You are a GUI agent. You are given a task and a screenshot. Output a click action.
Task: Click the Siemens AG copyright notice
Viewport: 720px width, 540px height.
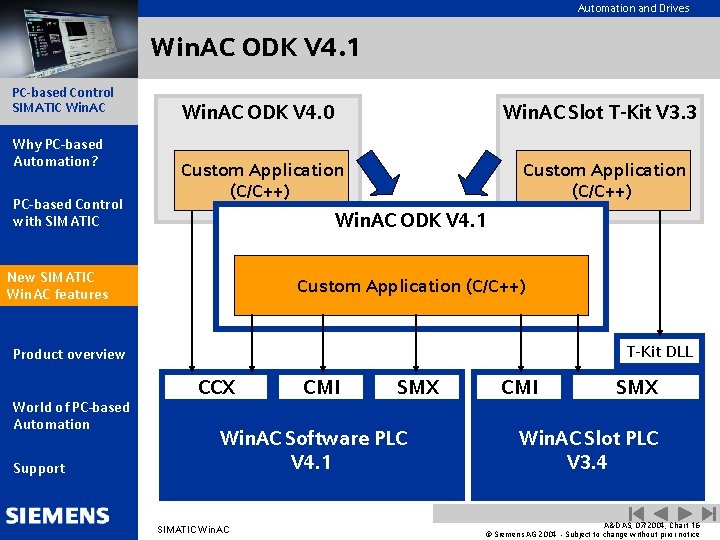(592, 534)
